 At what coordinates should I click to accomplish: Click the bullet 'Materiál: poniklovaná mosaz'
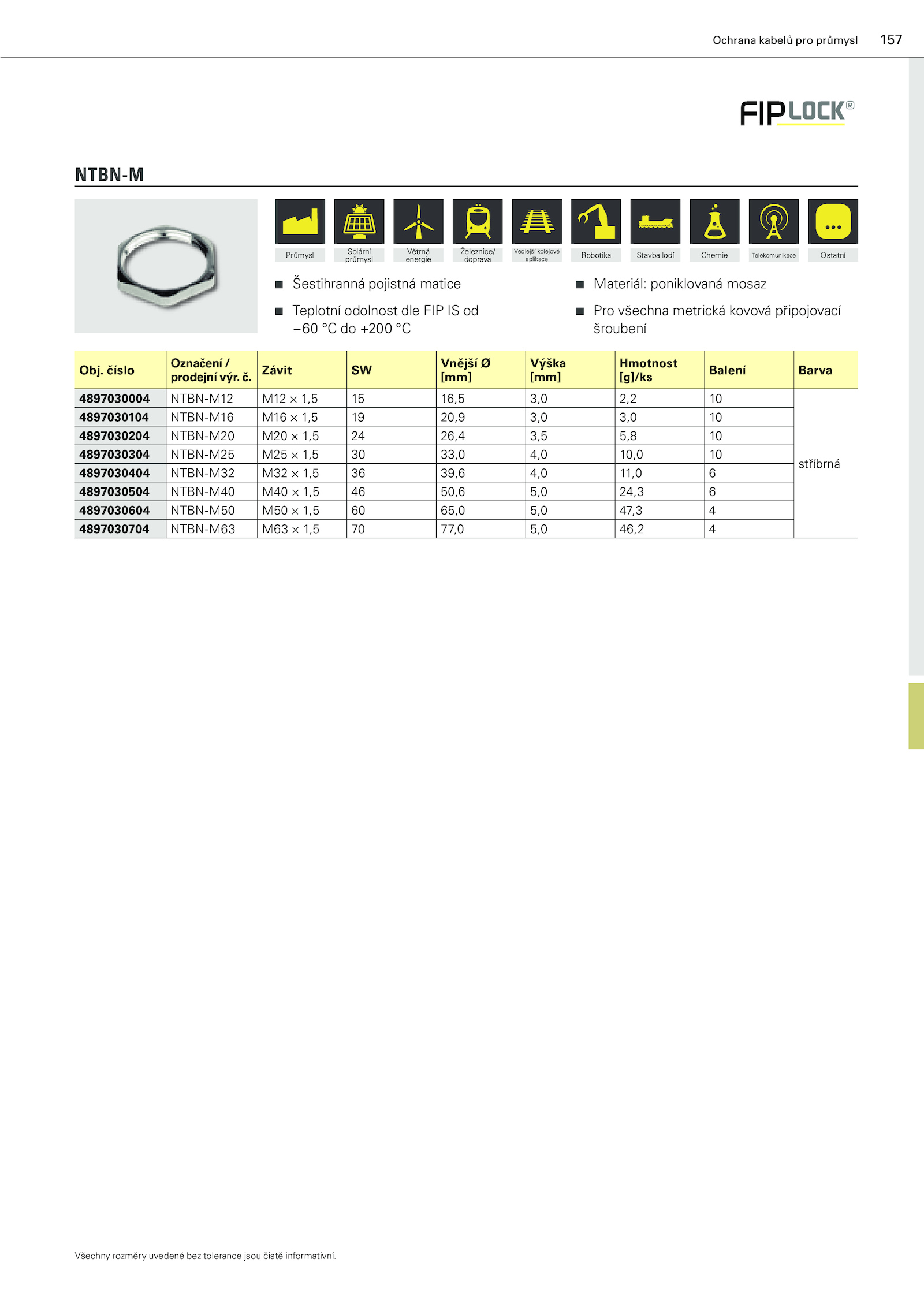point(680,284)
